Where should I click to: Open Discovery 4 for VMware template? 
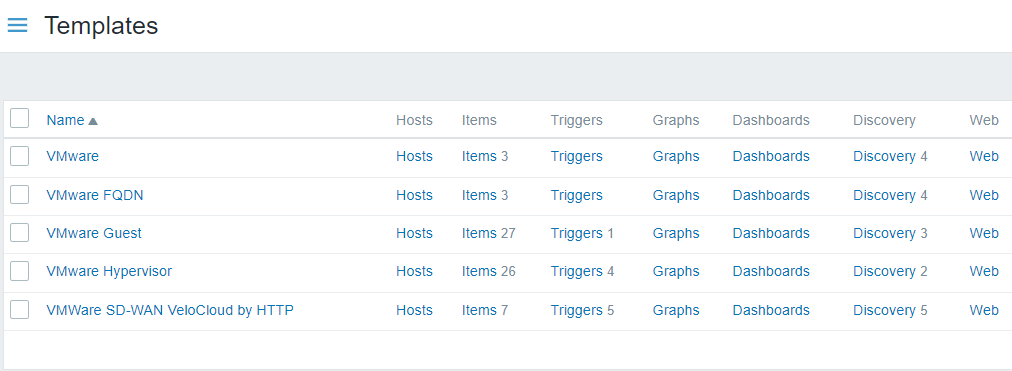[x=884, y=156]
